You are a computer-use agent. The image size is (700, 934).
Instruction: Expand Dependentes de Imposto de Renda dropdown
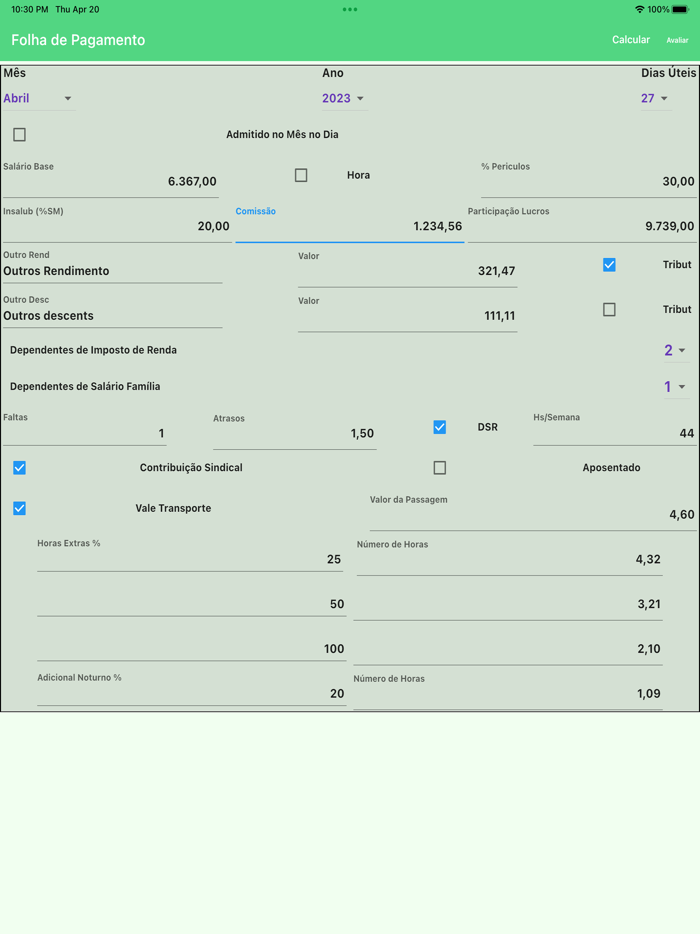675,350
